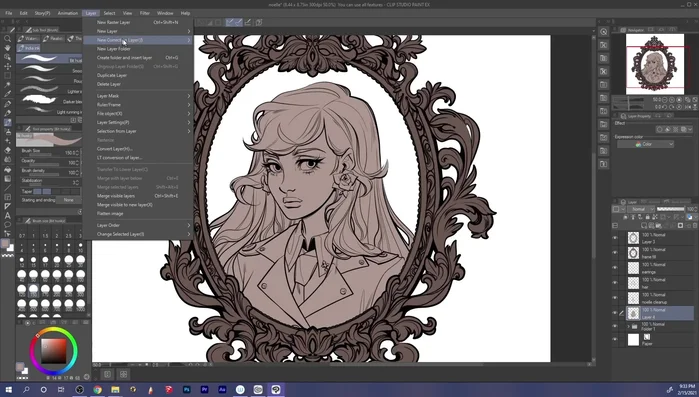Open the Starting and ending None dropdown
The image size is (699, 397).
(x=70, y=200)
